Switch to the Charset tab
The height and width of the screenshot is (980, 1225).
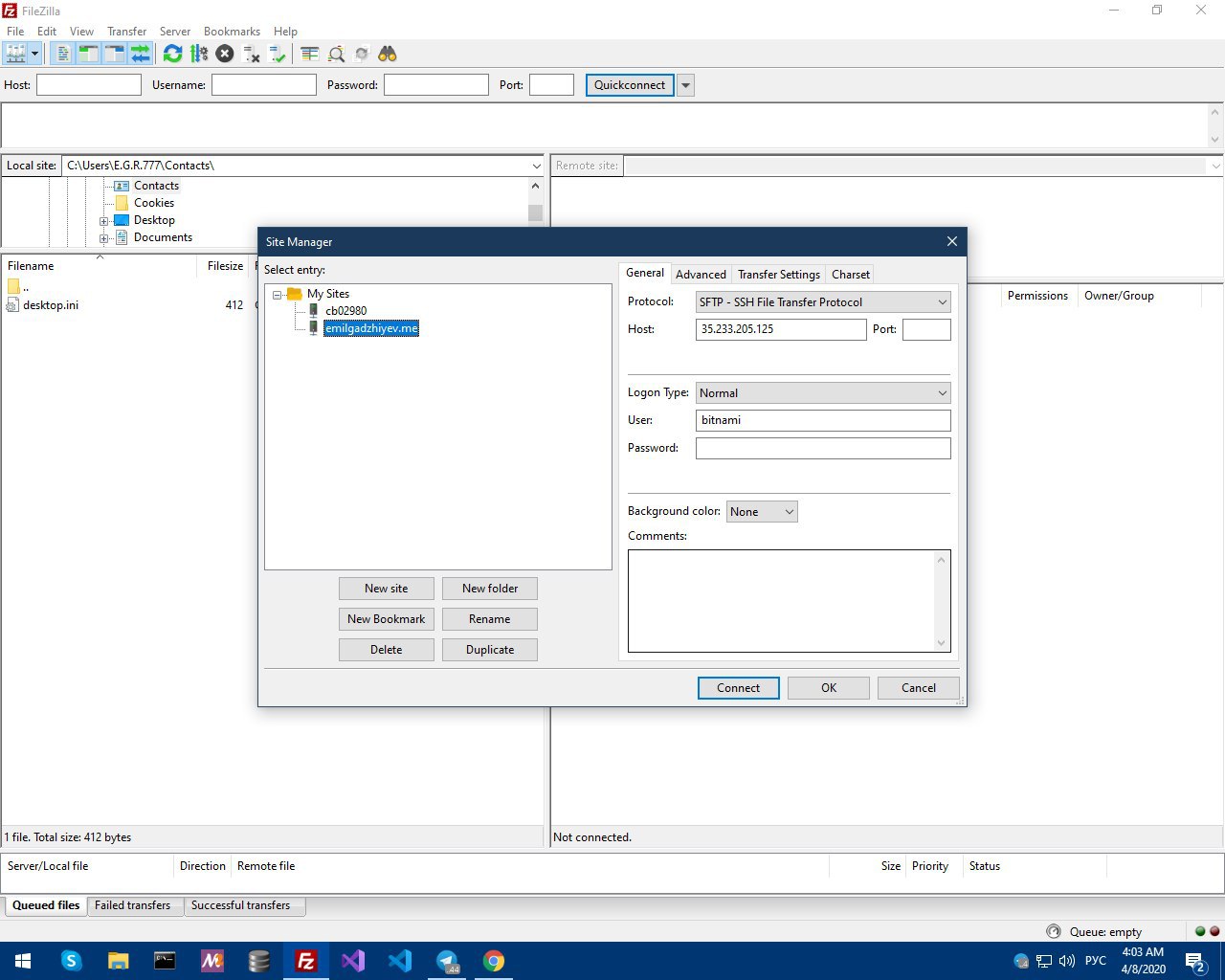click(851, 275)
